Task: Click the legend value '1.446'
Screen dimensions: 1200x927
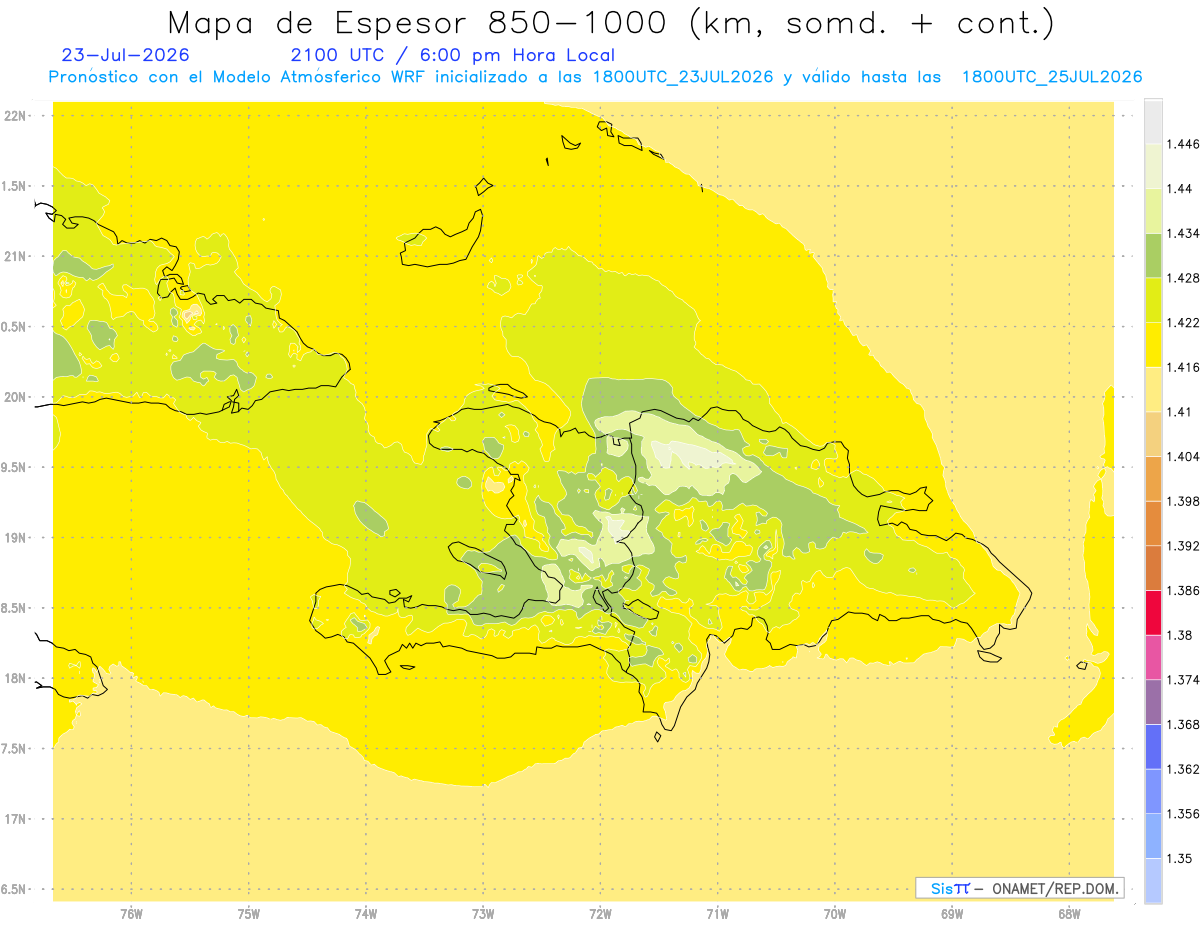Action: (1183, 144)
